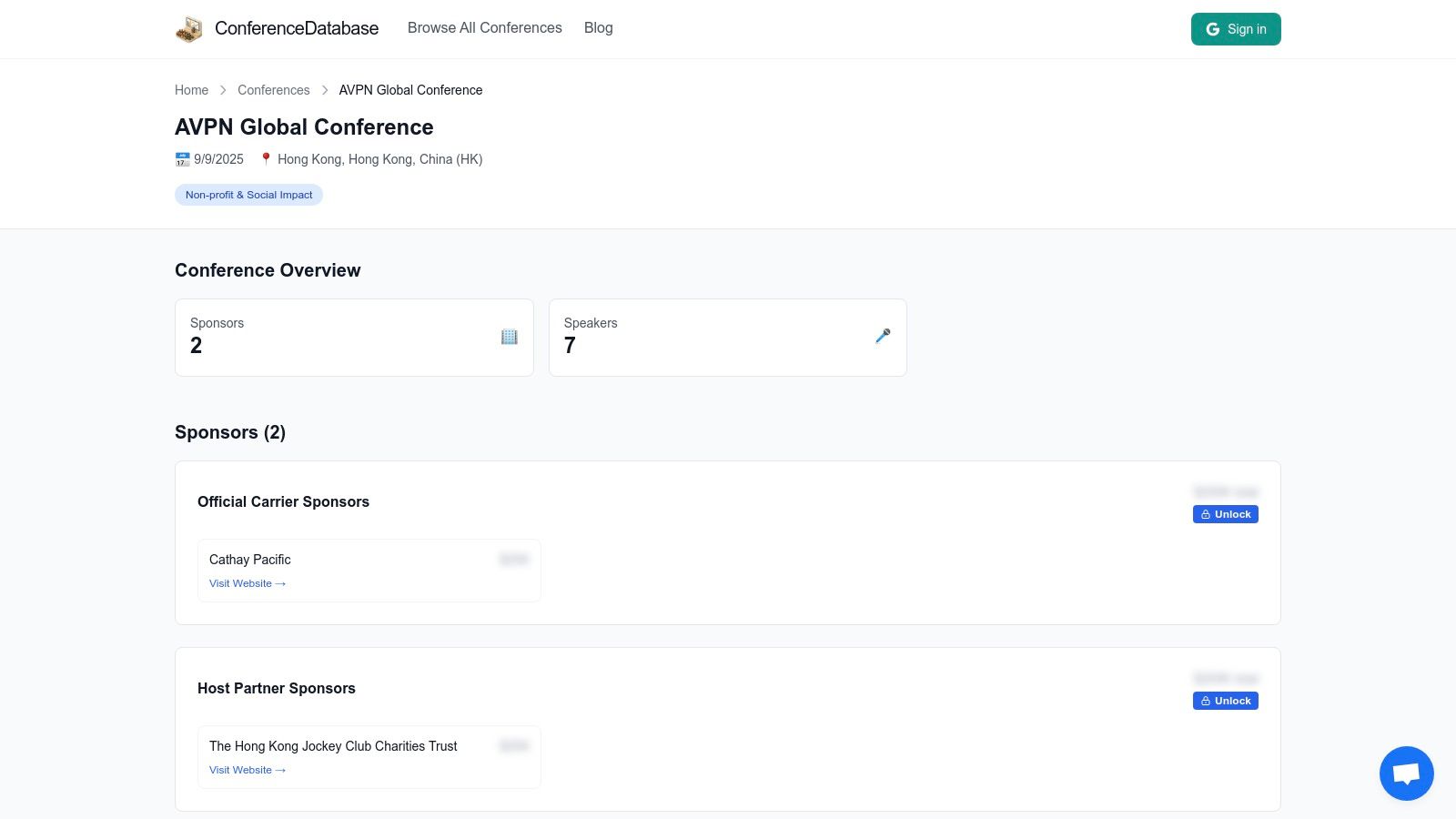Open the Sponsors overview card
This screenshot has height=819, width=1456.
354,338
